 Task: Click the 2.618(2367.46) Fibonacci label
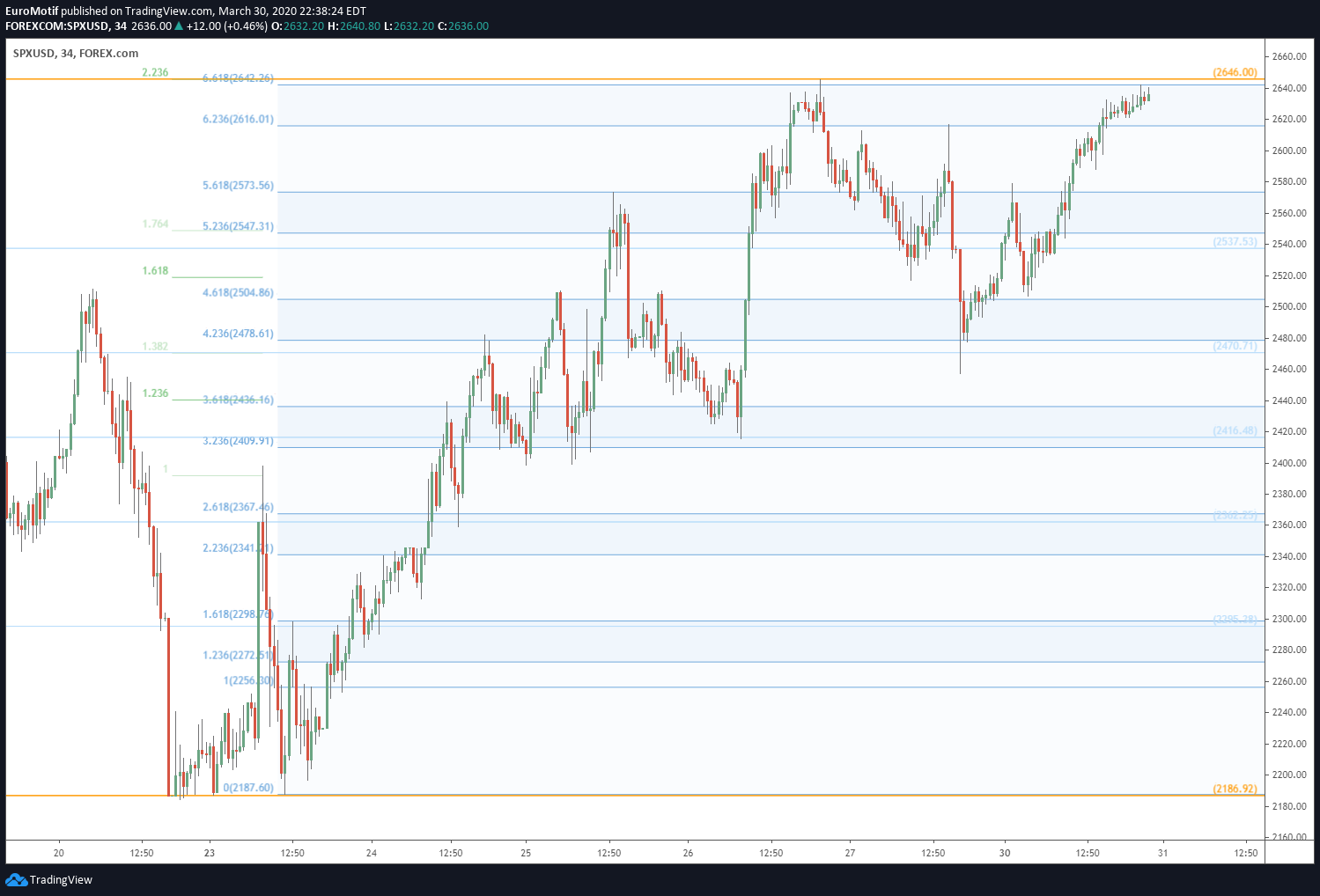tap(238, 507)
